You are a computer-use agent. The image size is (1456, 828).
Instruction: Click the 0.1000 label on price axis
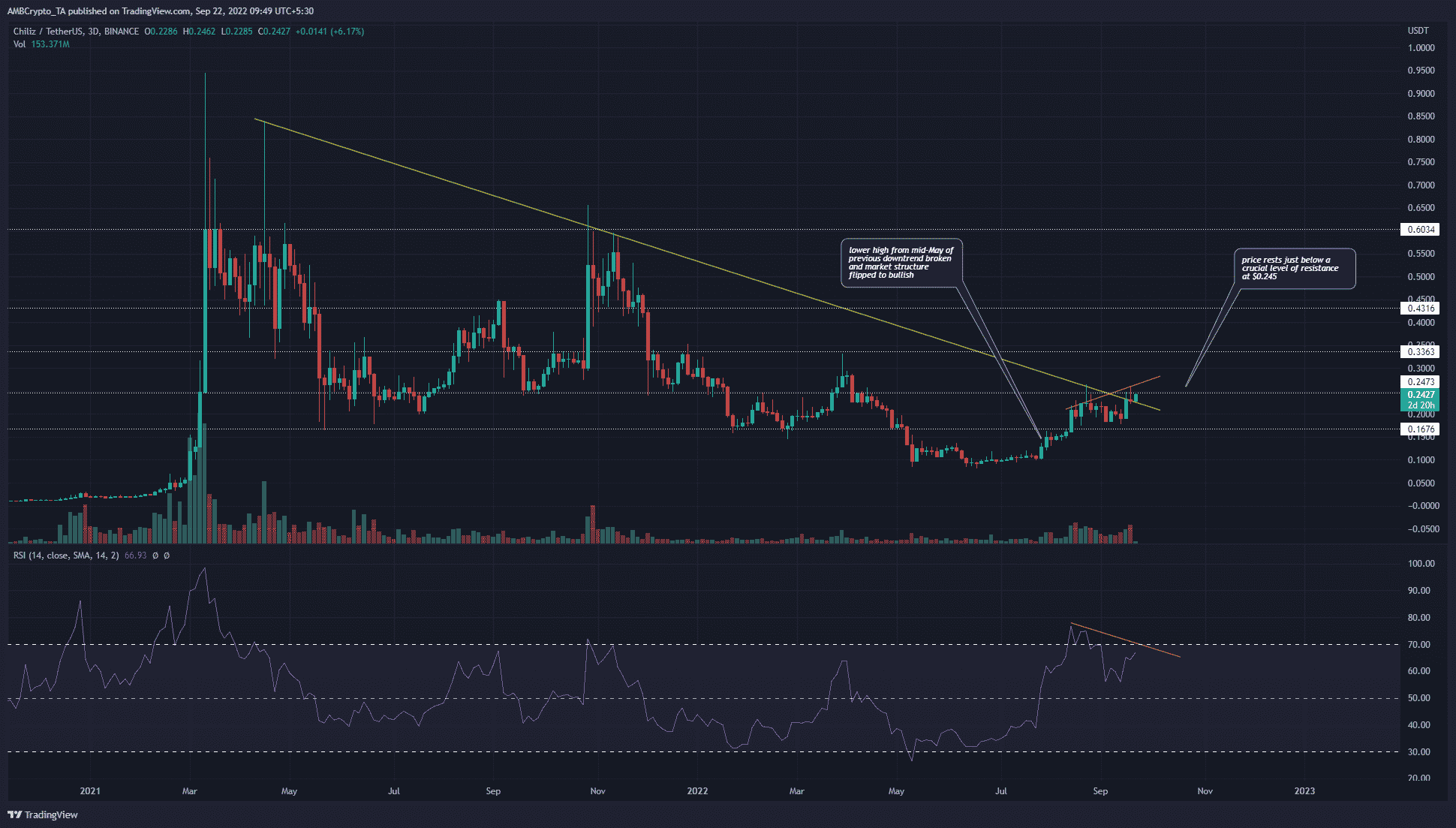(1421, 460)
